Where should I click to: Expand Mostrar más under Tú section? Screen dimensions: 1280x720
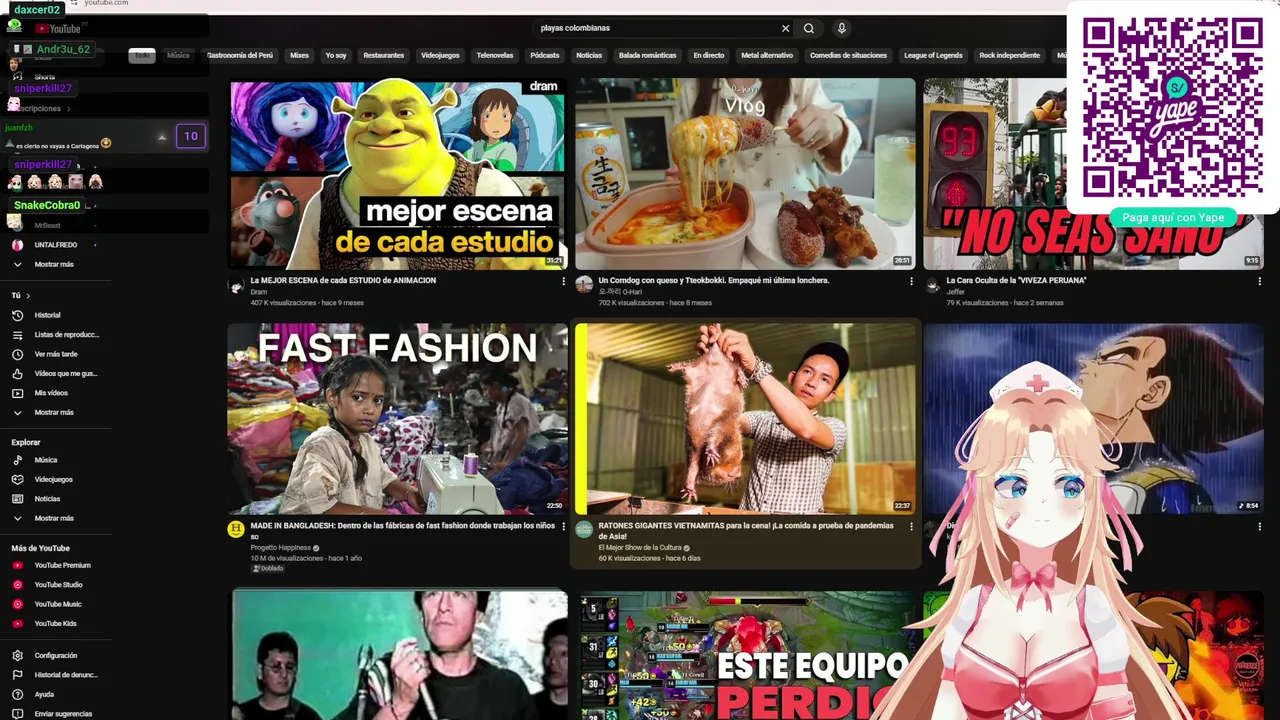(44, 412)
